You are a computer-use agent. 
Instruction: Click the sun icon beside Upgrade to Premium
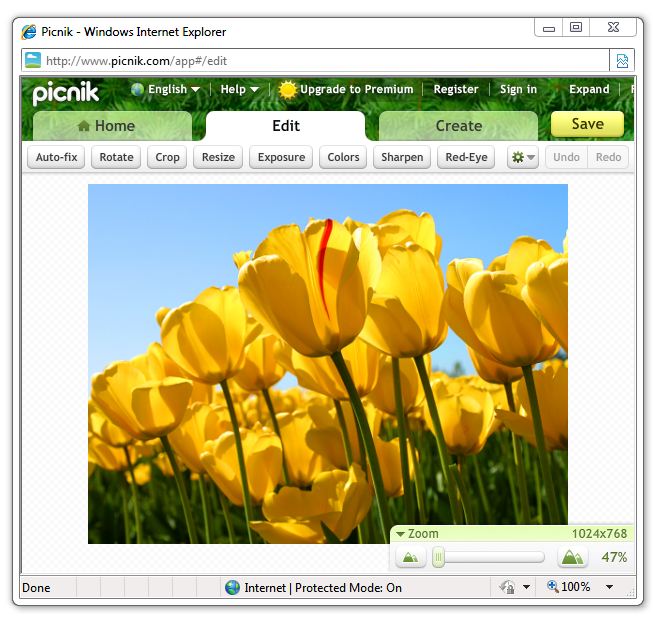(x=288, y=90)
